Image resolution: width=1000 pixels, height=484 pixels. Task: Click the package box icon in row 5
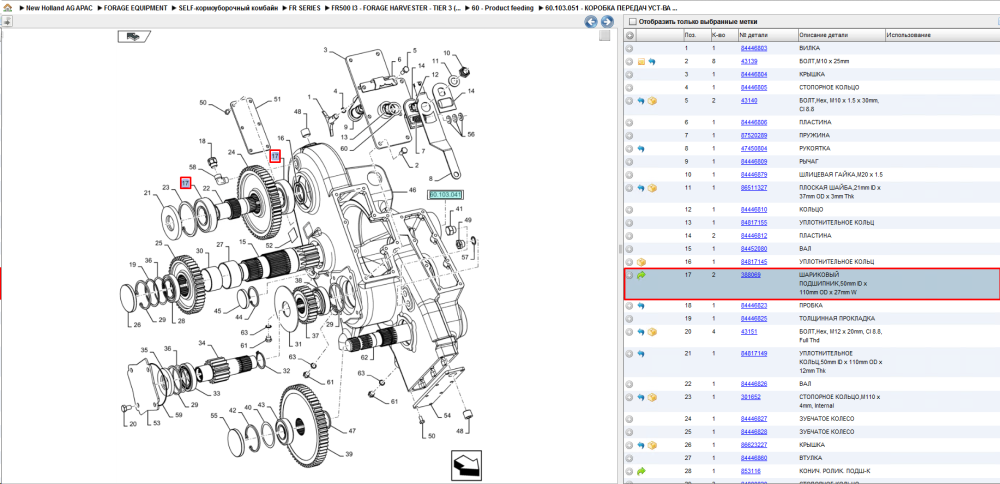pos(652,101)
